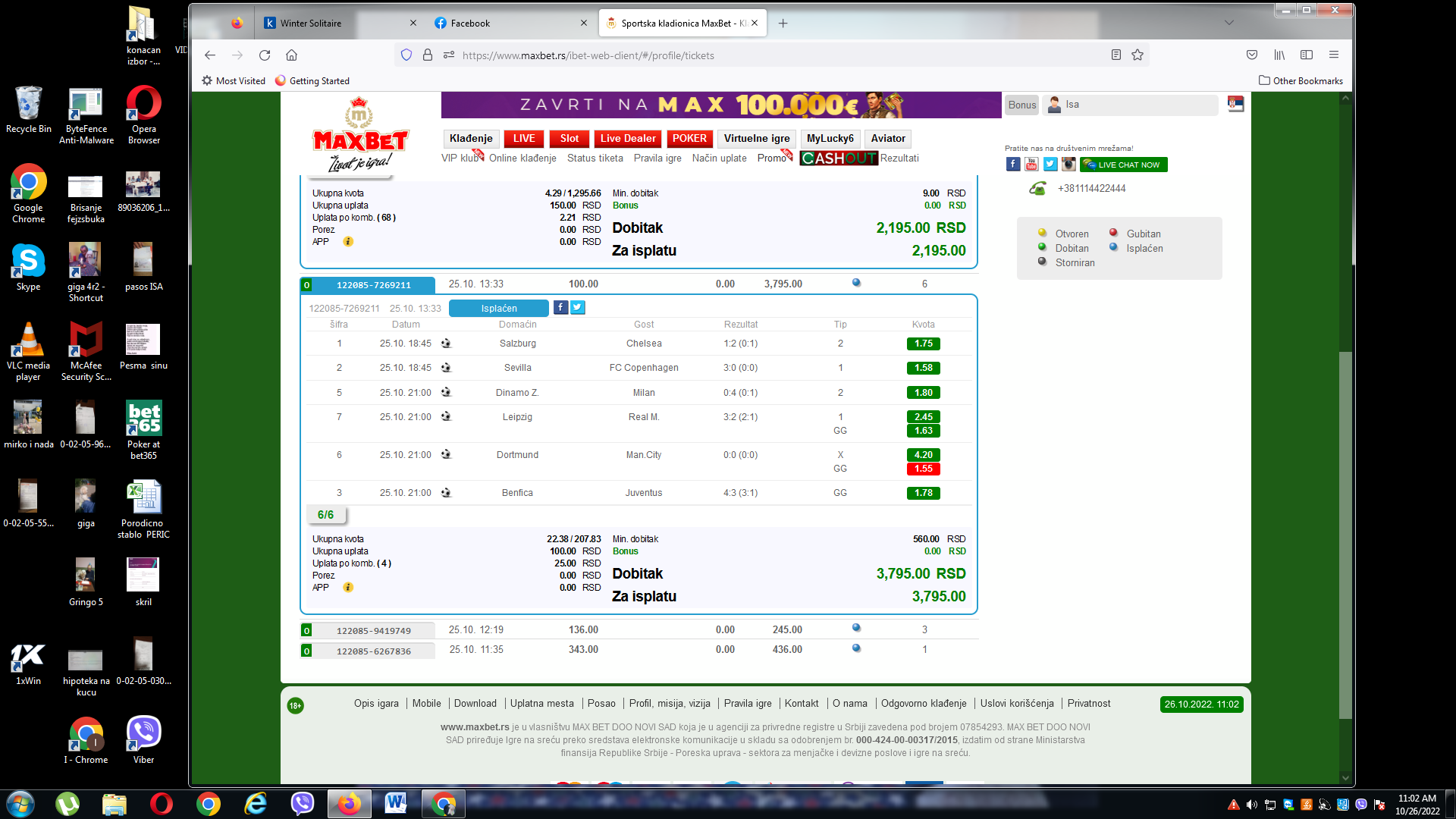This screenshot has height=819, width=1456.
Task: Click the APP info icon in ticket summary
Action: (x=348, y=587)
